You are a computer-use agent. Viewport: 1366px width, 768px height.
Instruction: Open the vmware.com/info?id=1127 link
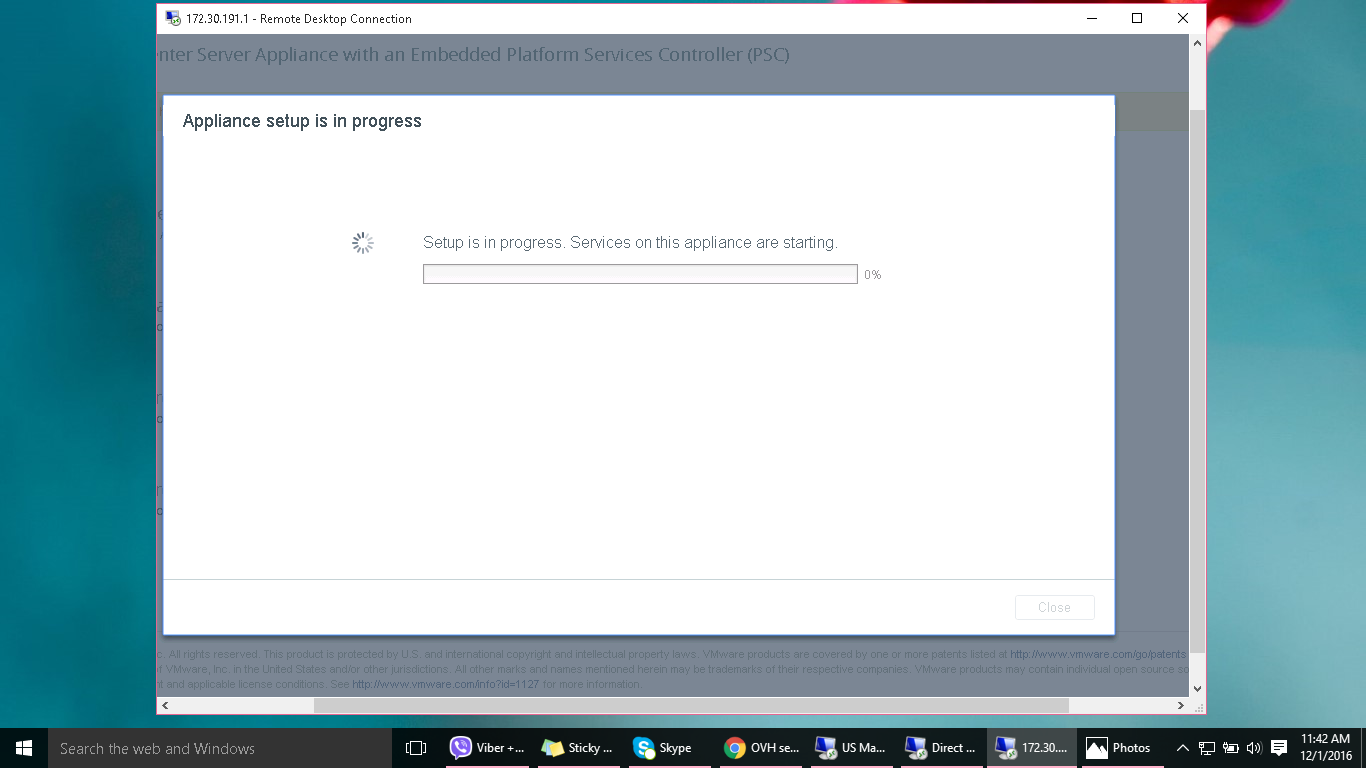pos(446,685)
